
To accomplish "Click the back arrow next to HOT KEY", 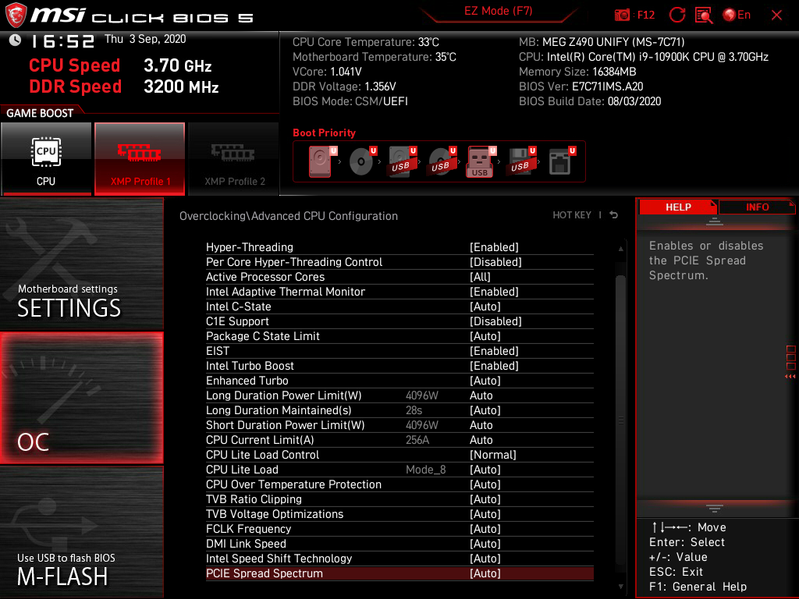I will 614,215.
